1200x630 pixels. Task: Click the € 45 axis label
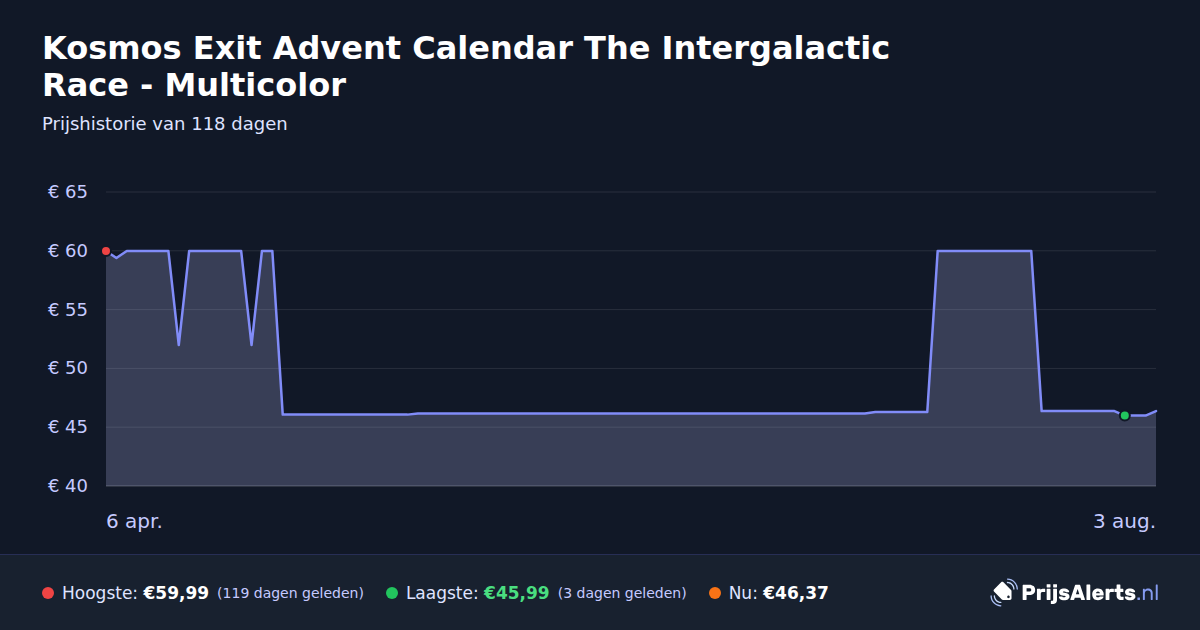coord(67,427)
